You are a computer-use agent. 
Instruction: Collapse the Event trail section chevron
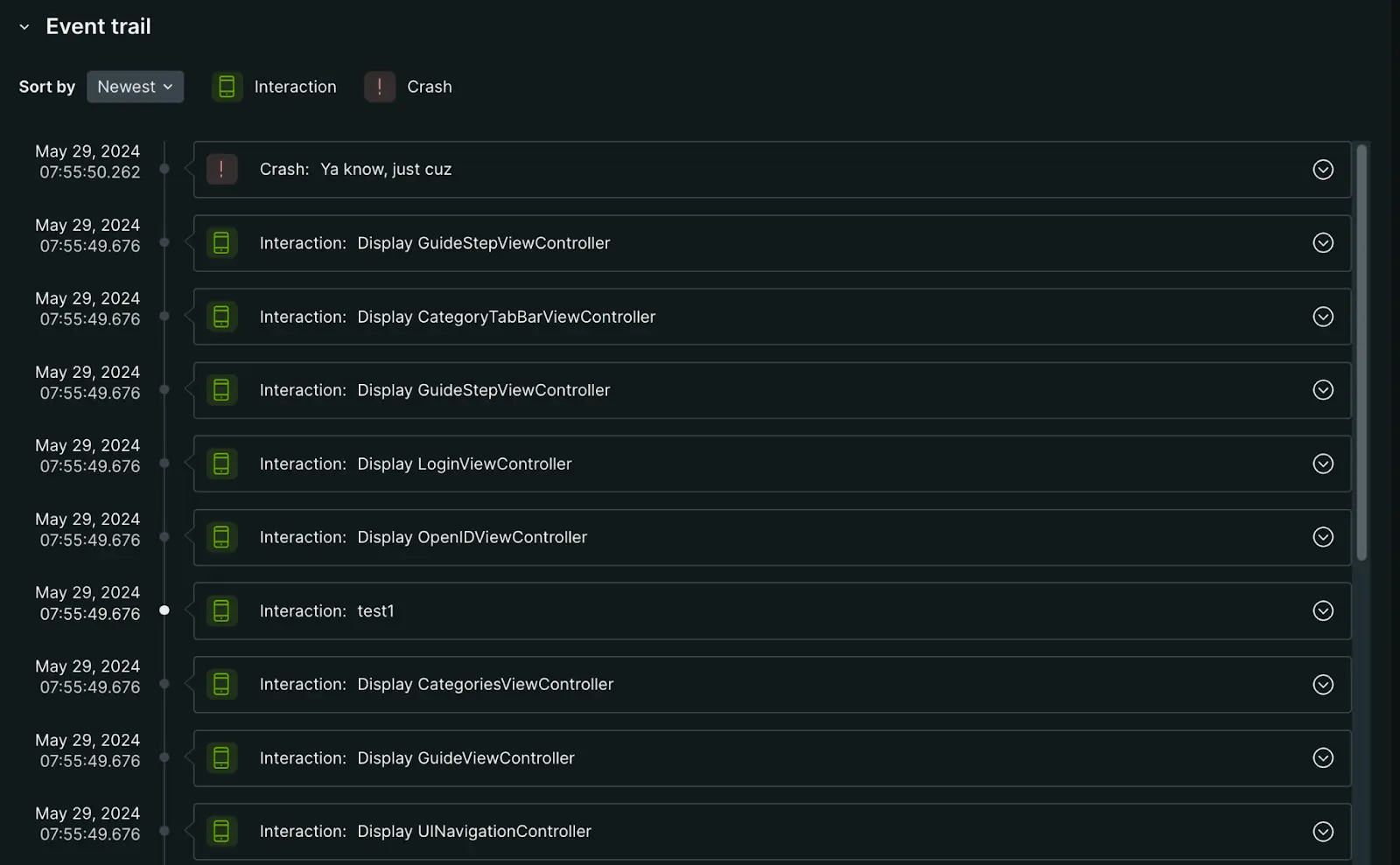[24, 27]
